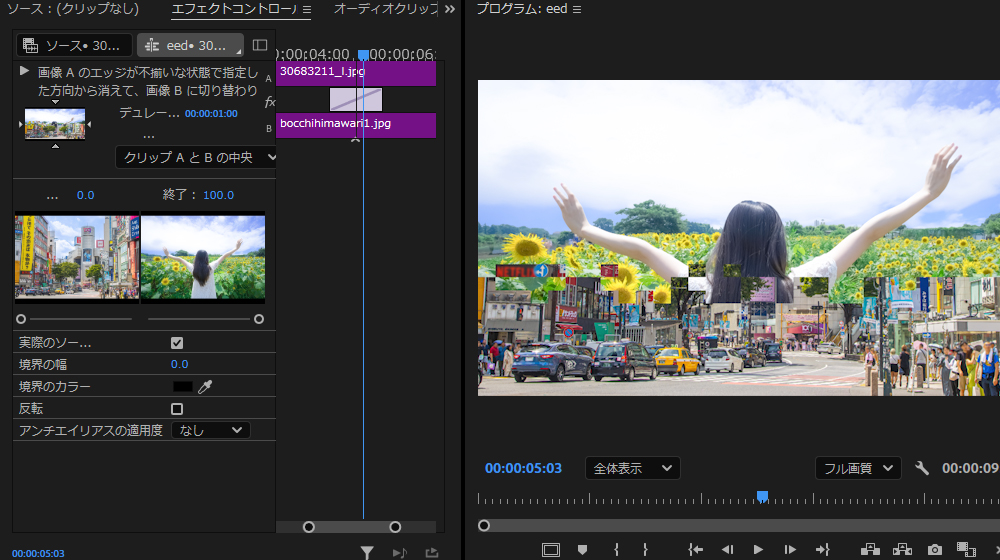The height and width of the screenshot is (560, 1000).
Task: Open the エフェクトコントロール panel menu
Action: point(307,10)
